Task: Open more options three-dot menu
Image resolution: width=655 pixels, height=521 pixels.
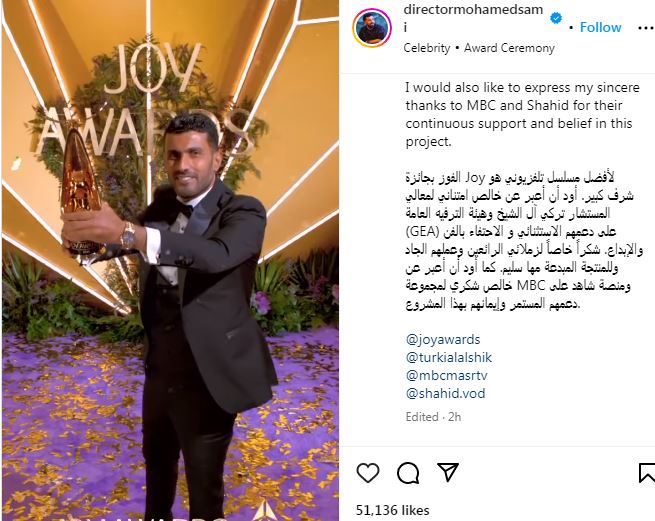Action: coord(646,28)
